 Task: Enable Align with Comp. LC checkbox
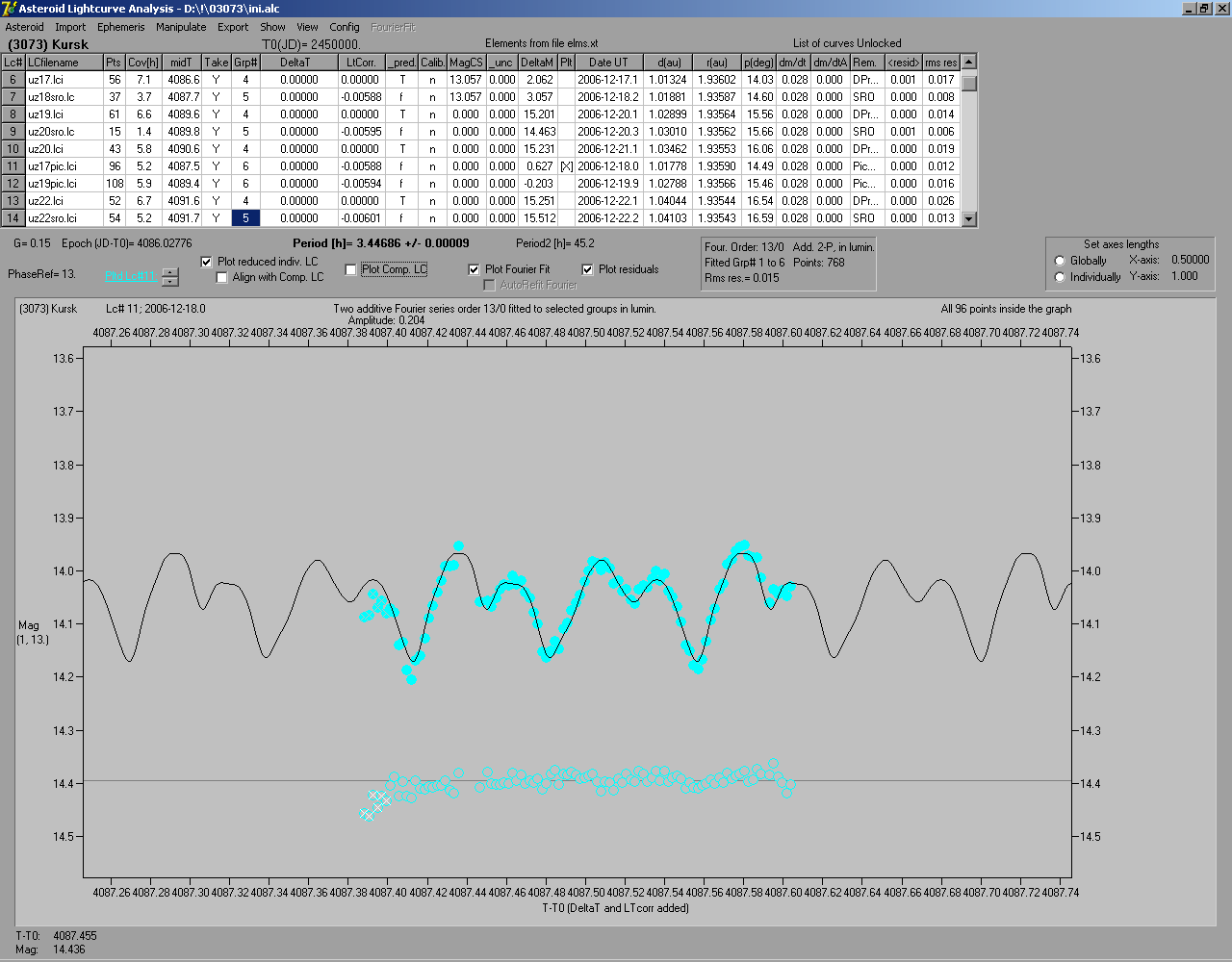[222, 277]
